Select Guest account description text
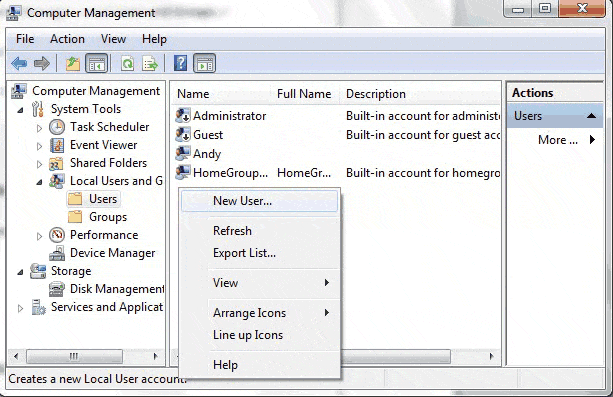The height and width of the screenshot is (397, 613). [x=423, y=135]
